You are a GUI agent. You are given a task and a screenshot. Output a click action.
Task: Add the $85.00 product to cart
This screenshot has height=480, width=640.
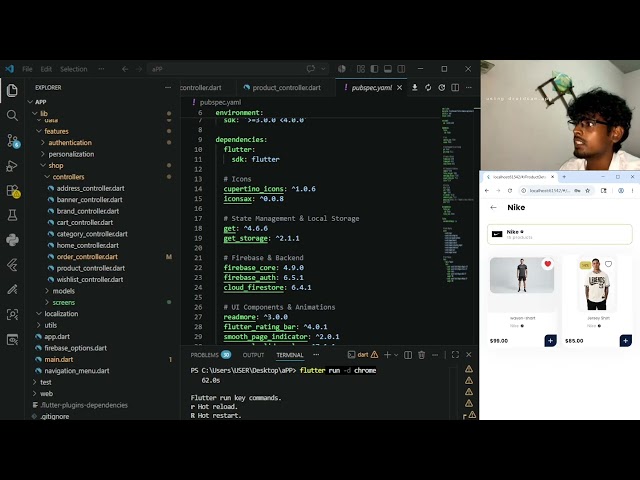pos(625,340)
